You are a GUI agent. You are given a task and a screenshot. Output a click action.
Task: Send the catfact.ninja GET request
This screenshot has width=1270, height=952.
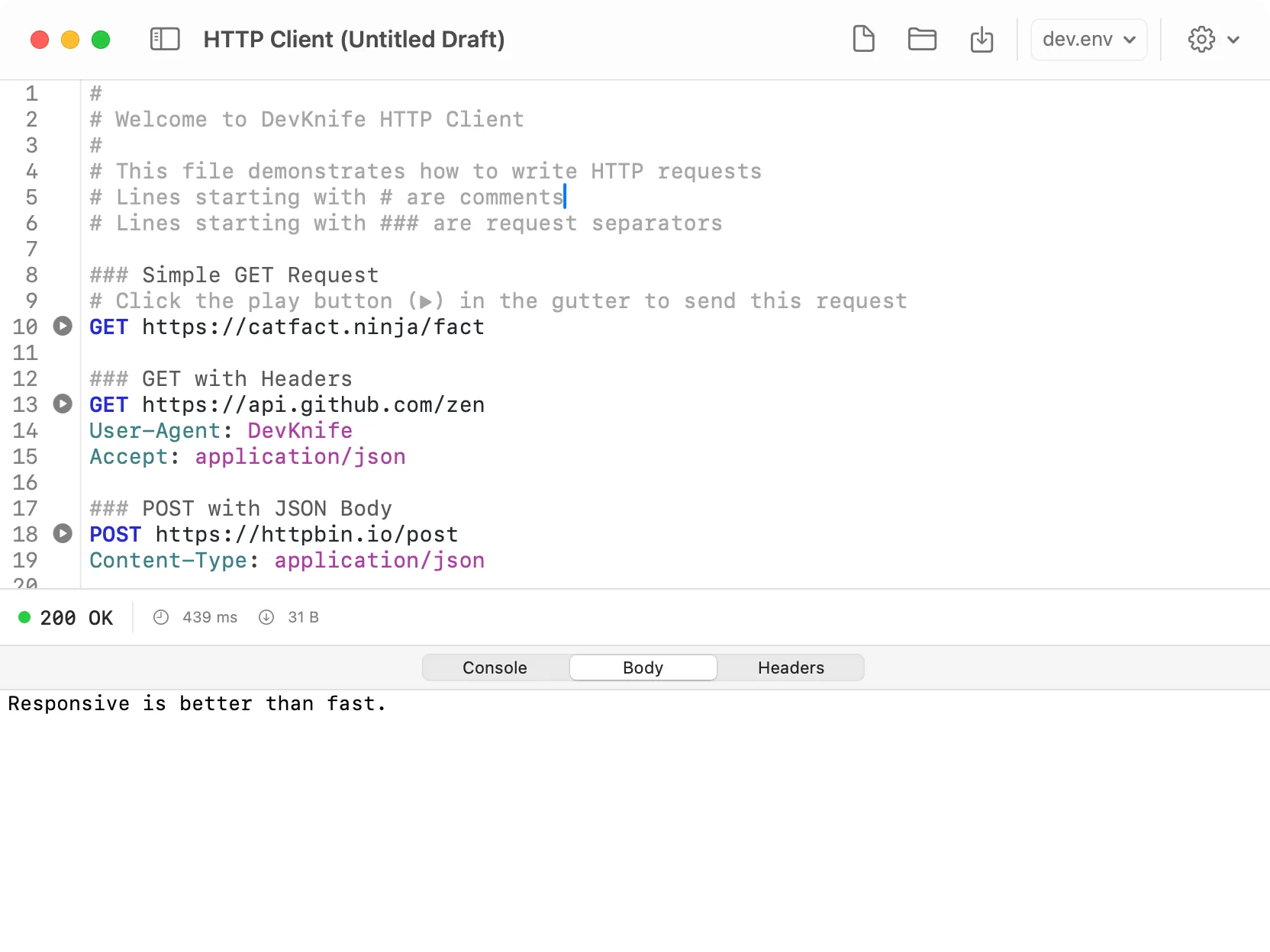(x=63, y=326)
